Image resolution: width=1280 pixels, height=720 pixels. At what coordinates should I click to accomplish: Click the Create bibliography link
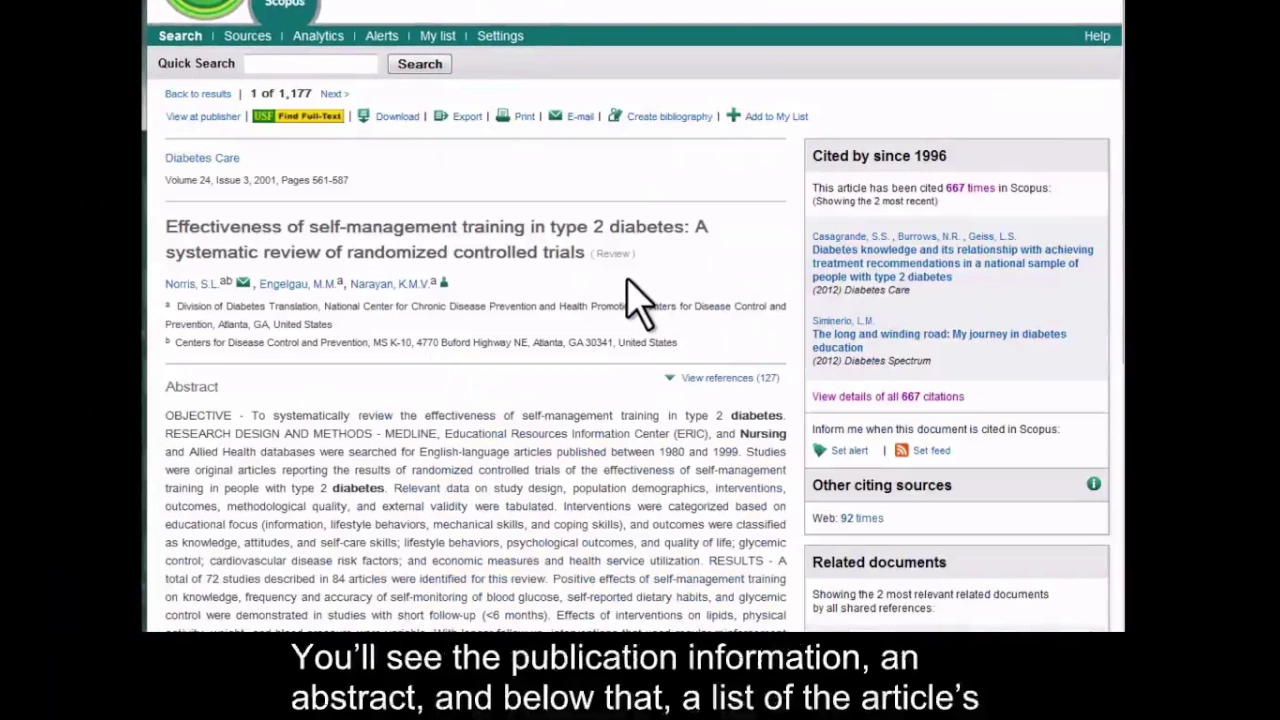(669, 117)
